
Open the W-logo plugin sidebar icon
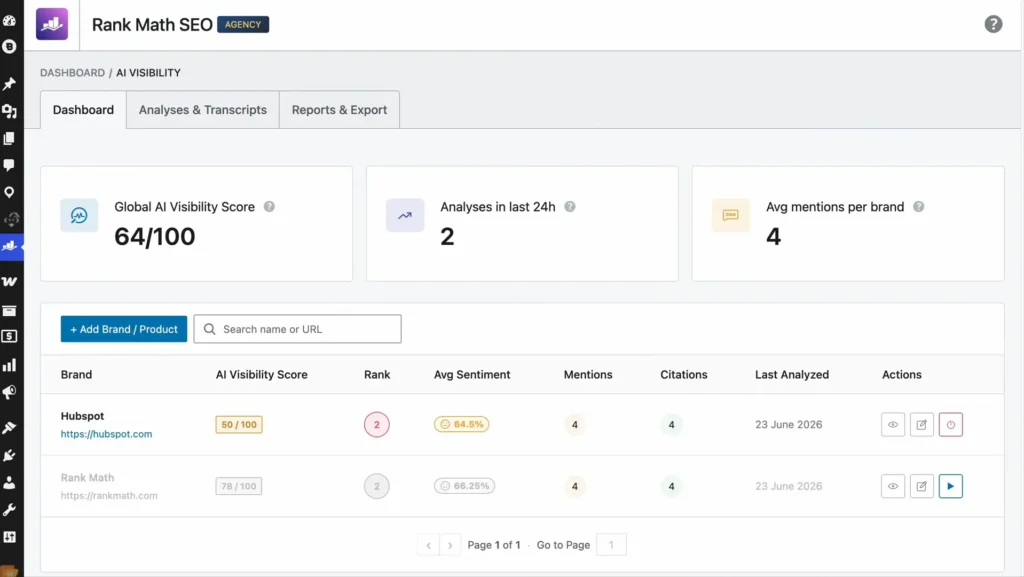coord(9,281)
